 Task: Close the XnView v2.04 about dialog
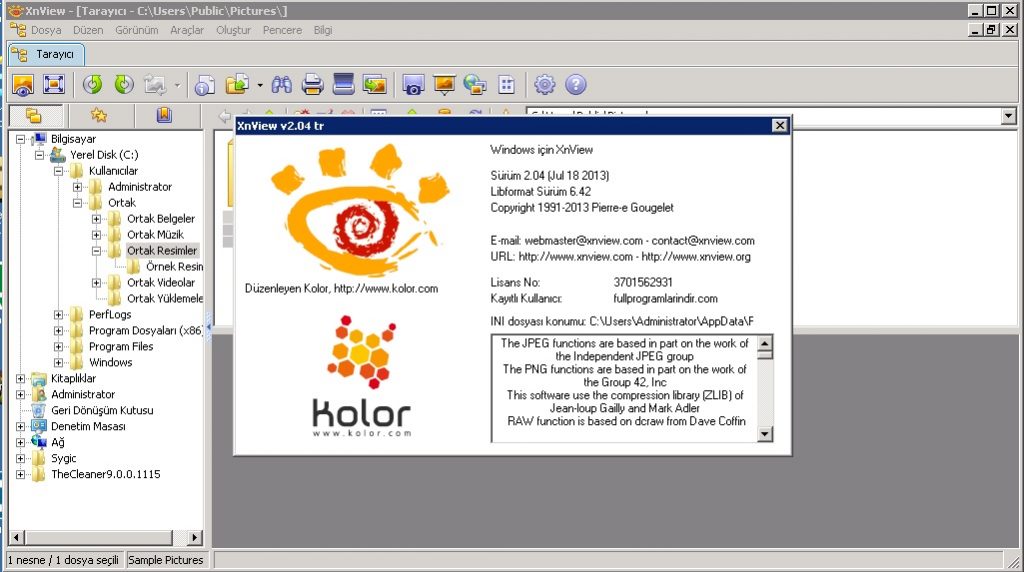pyautogui.click(x=779, y=126)
